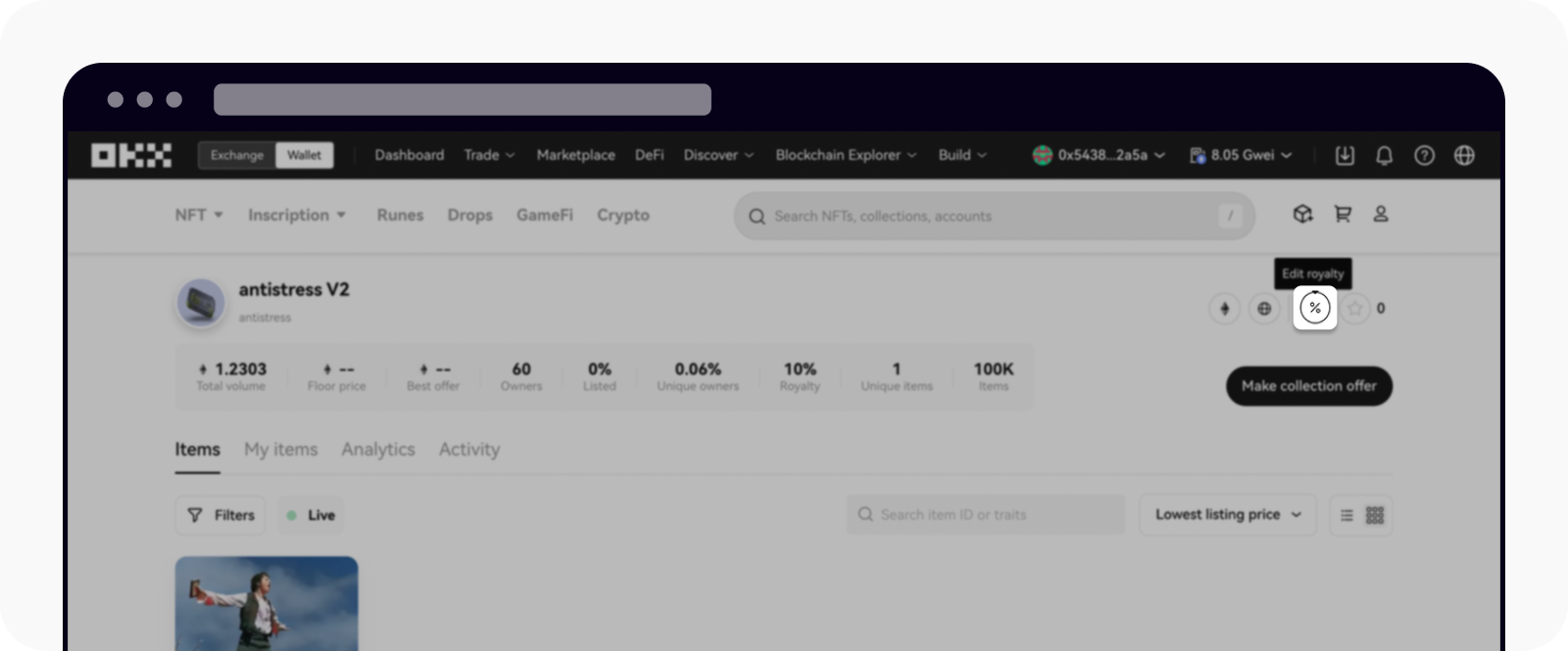Expand the Build dropdown
The width and height of the screenshot is (1568, 651).
(962, 155)
